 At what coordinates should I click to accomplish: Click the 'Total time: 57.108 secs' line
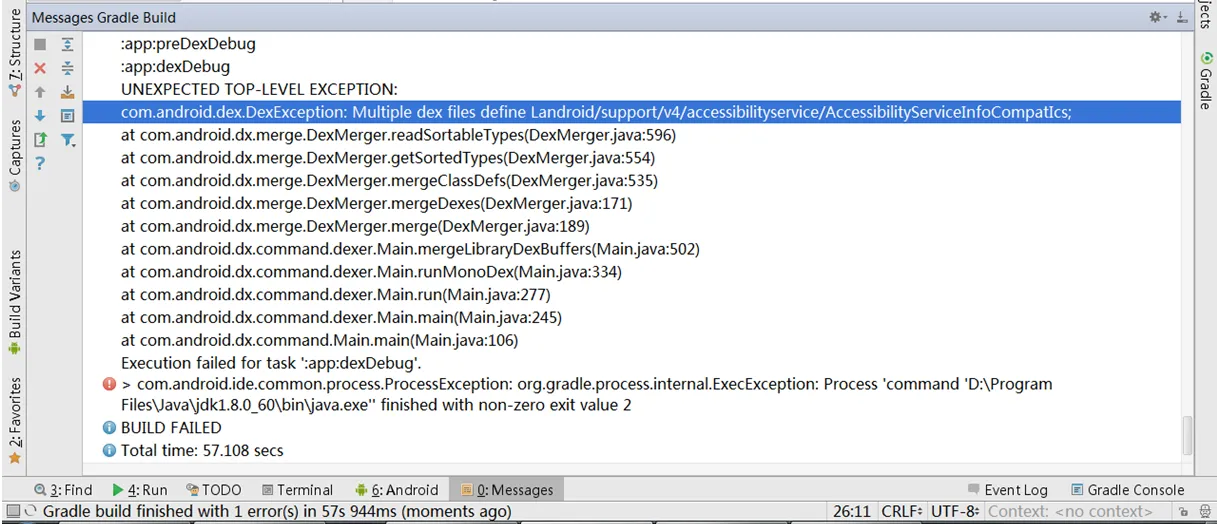202,450
